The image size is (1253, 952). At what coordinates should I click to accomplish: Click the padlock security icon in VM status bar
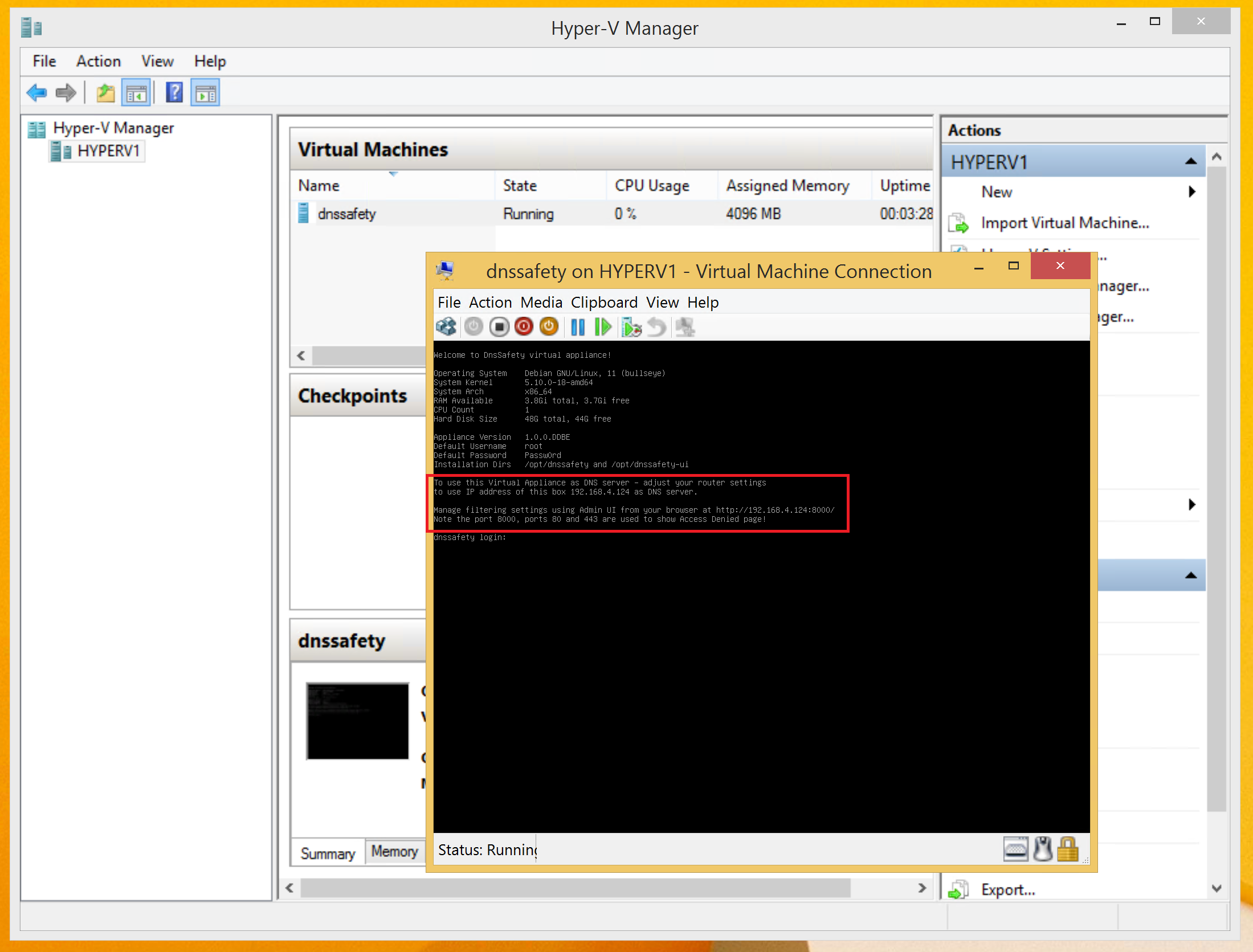click(x=1068, y=849)
